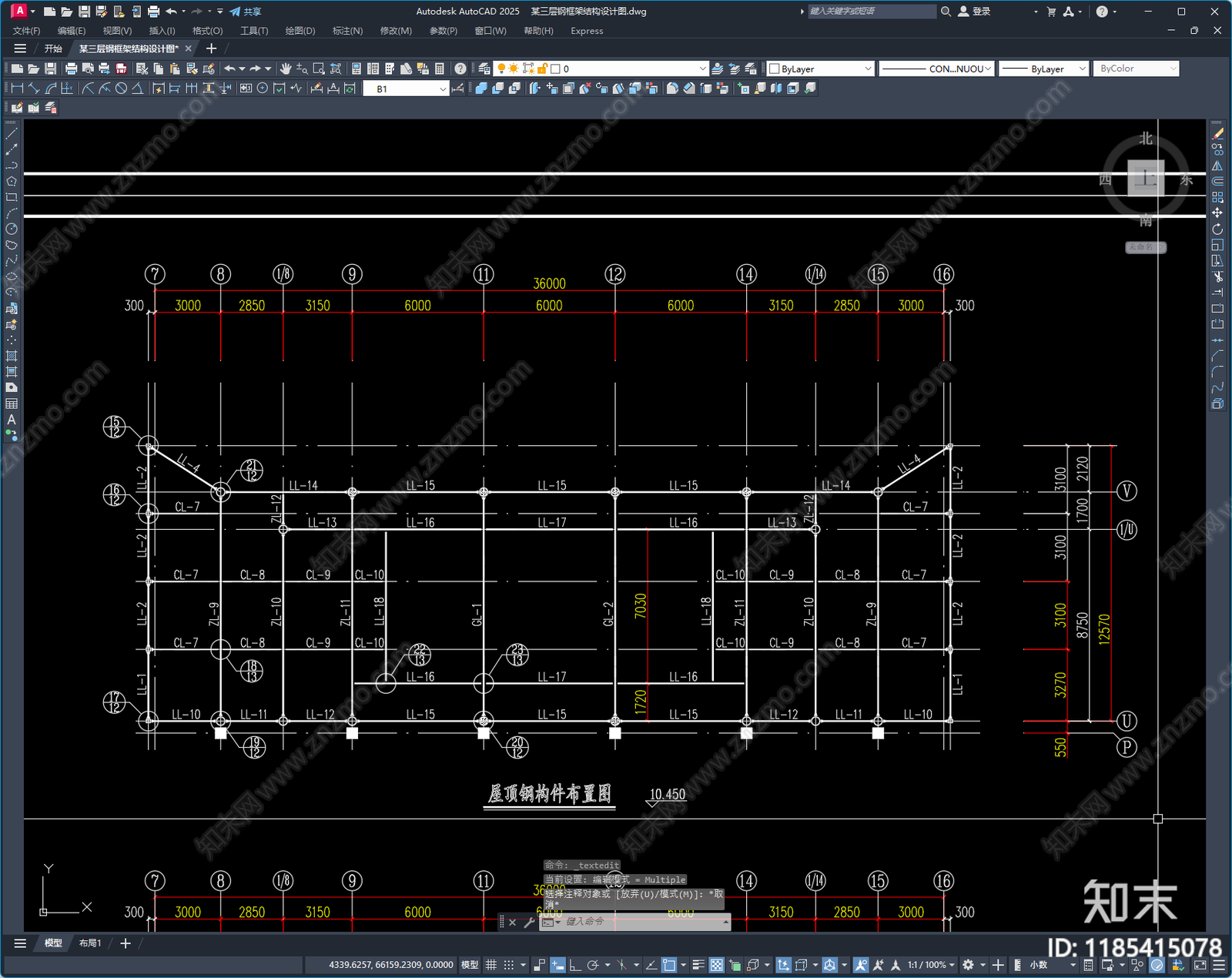Open the 标注(N) menu
Image resolution: width=1232 pixels, height=978 pixels.
click(x=347, y=31)
